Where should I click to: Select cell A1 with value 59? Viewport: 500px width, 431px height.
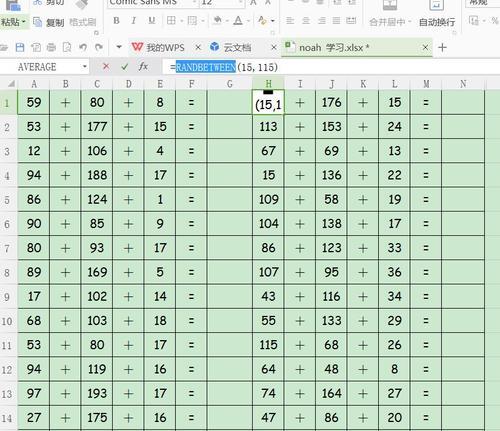[x=34, y=102]
